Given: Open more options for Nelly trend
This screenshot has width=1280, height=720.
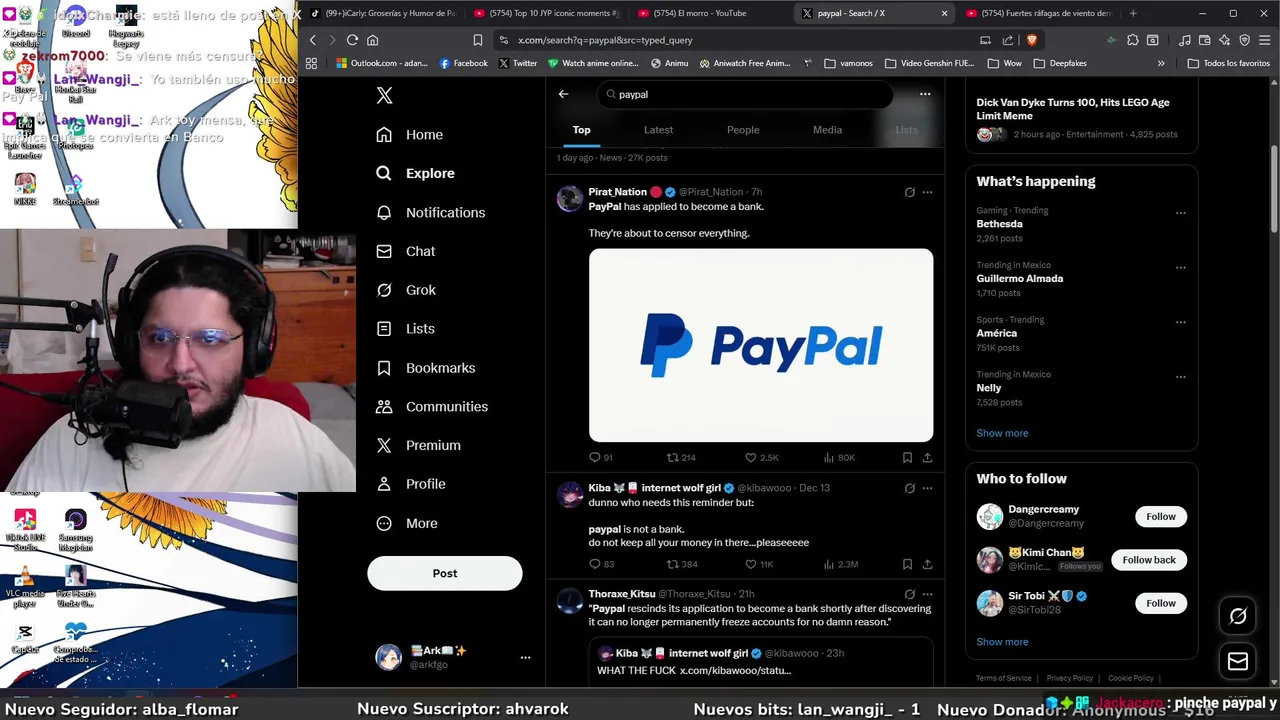Looking at the screenshot, I should tap(1181, 376).
